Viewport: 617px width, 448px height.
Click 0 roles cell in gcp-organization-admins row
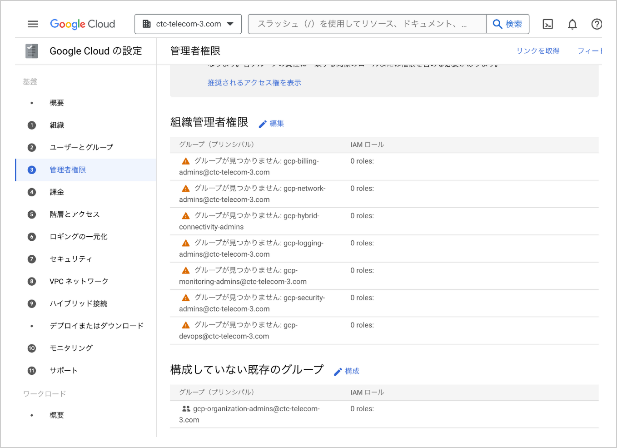[362, 409]
